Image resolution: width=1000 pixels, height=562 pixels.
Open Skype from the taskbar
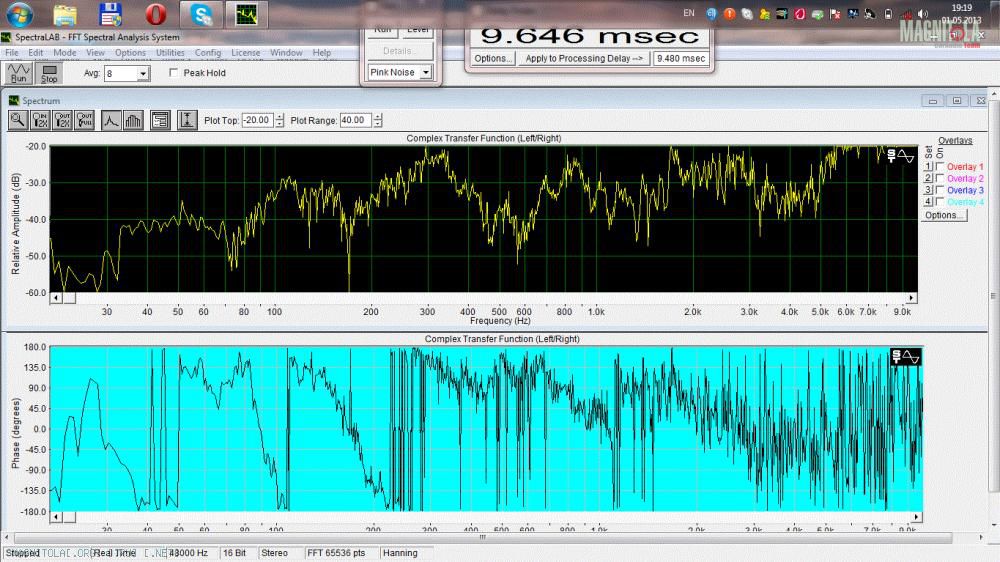coord(202,14)
